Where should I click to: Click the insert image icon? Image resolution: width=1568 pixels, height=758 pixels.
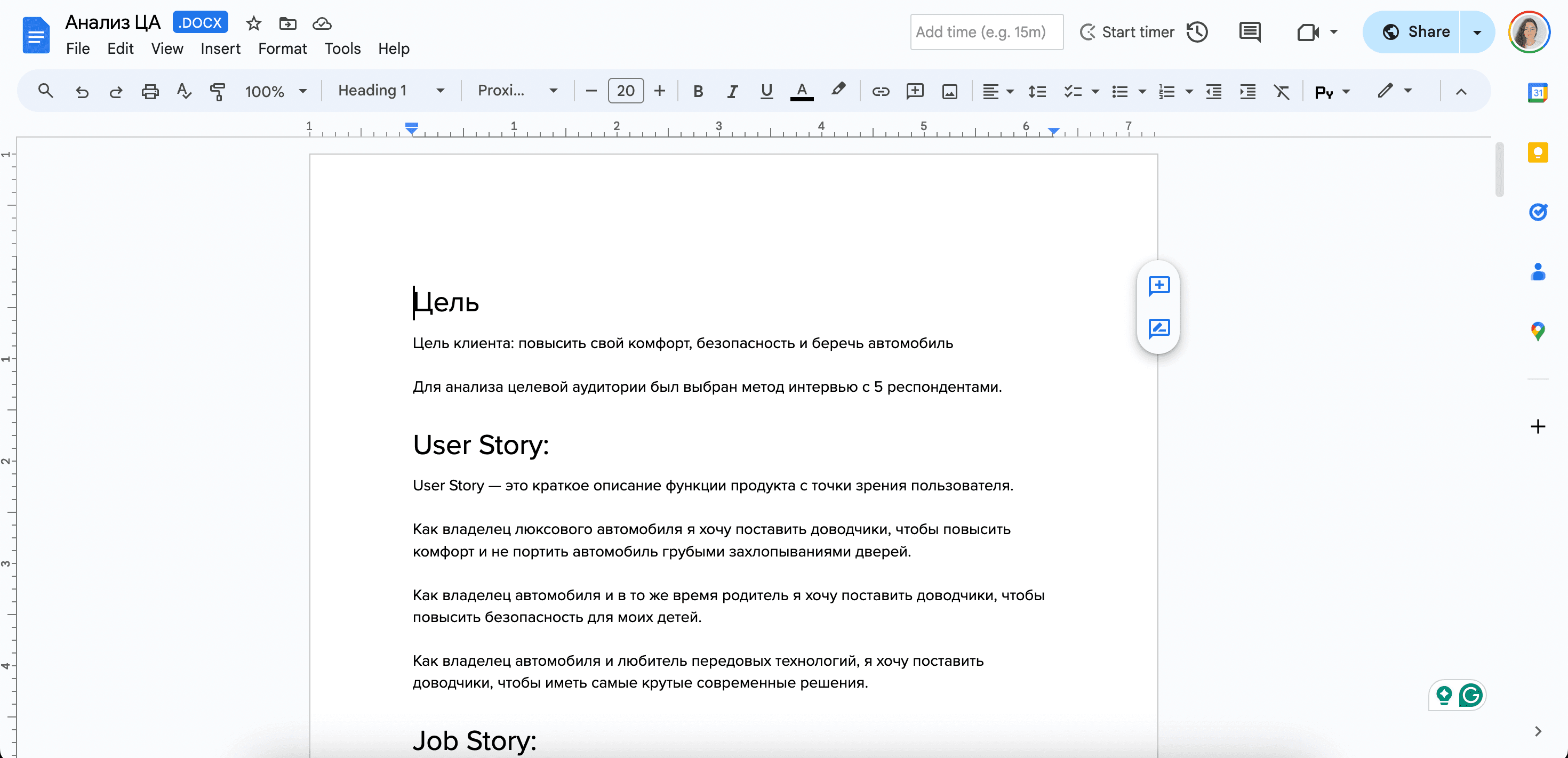949,91
